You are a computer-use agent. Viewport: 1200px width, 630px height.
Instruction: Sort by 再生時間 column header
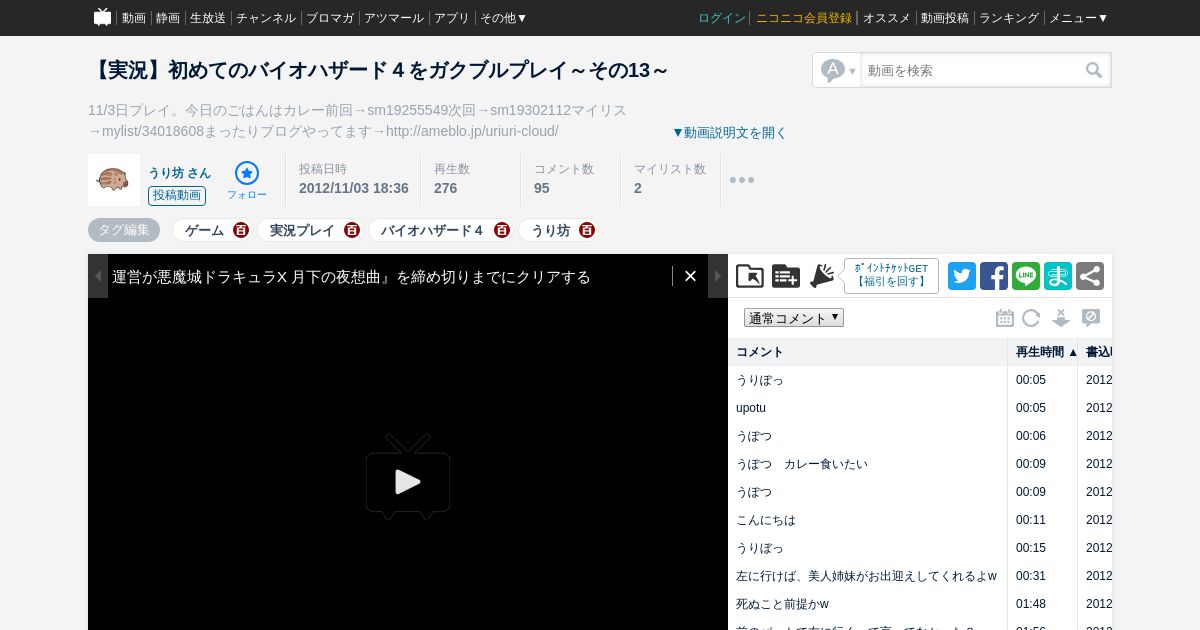click(x=1042, y=352)
